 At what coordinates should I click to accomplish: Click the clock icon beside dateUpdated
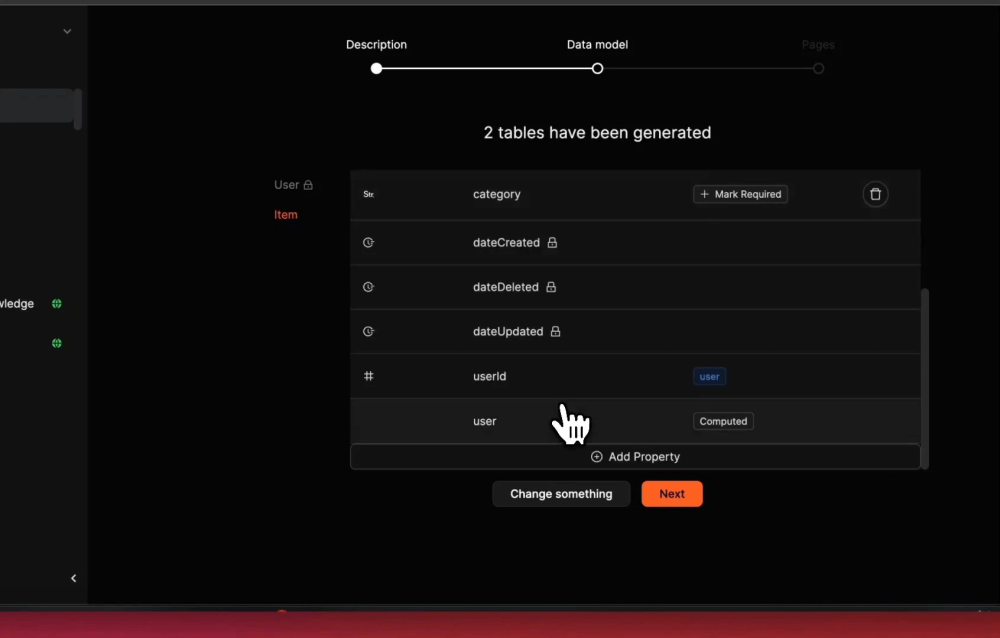[369, 331]
